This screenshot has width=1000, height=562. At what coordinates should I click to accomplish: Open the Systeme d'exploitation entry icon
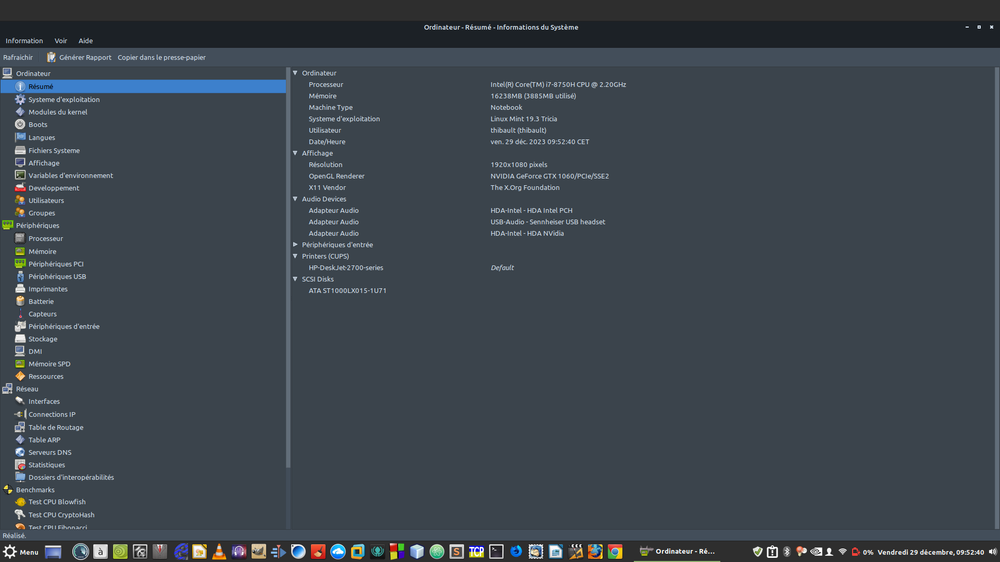(20, 100)
